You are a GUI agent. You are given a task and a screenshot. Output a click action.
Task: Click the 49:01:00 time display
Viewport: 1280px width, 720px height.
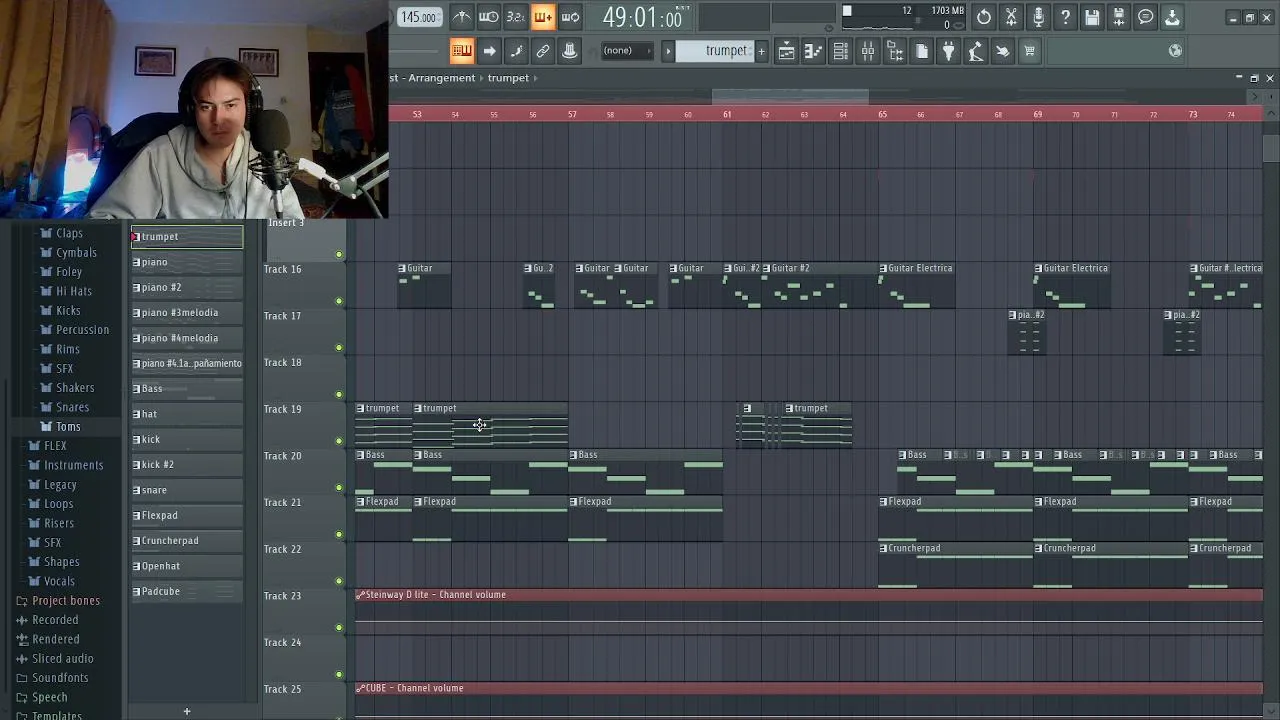(x=643, y=17)
